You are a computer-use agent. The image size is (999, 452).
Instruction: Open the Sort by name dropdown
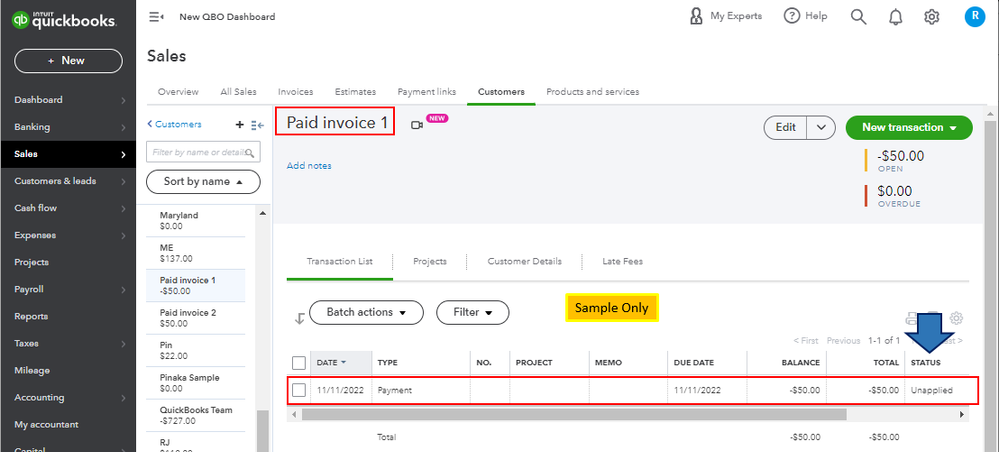click(x=203, y=182)
